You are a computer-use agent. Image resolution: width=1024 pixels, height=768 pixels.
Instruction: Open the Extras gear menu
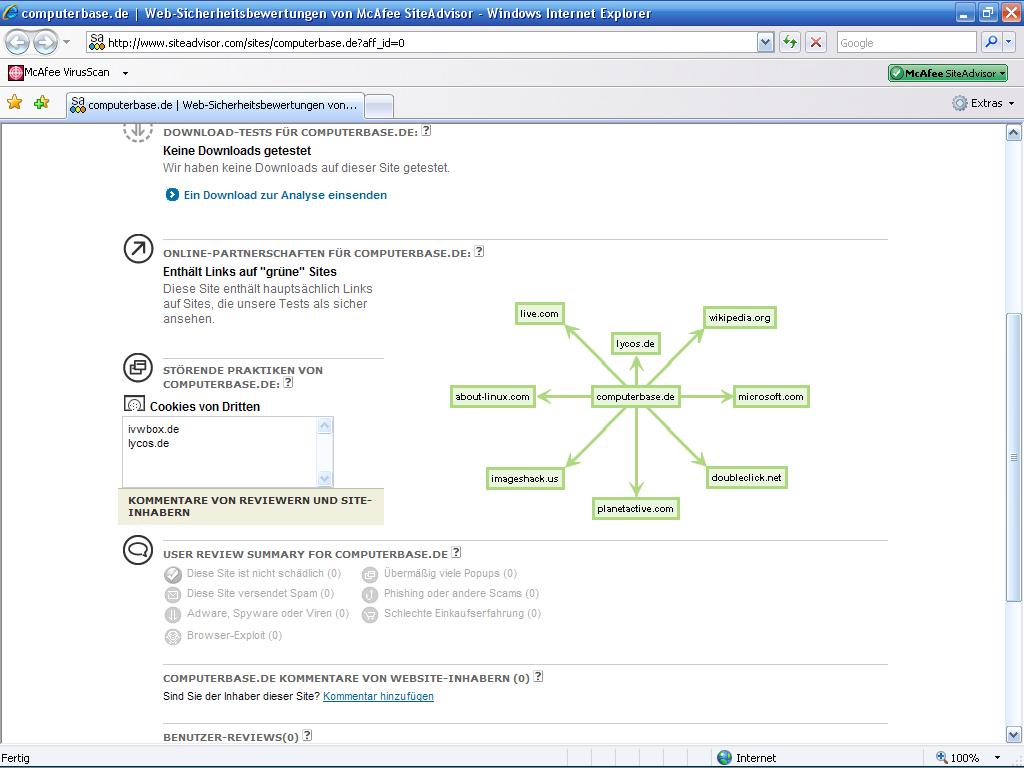click(x=983, y=103)
